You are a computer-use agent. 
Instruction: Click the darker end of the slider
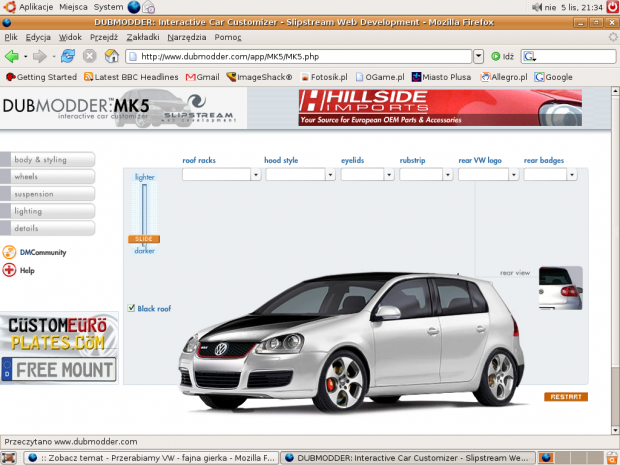click(144, 251)
